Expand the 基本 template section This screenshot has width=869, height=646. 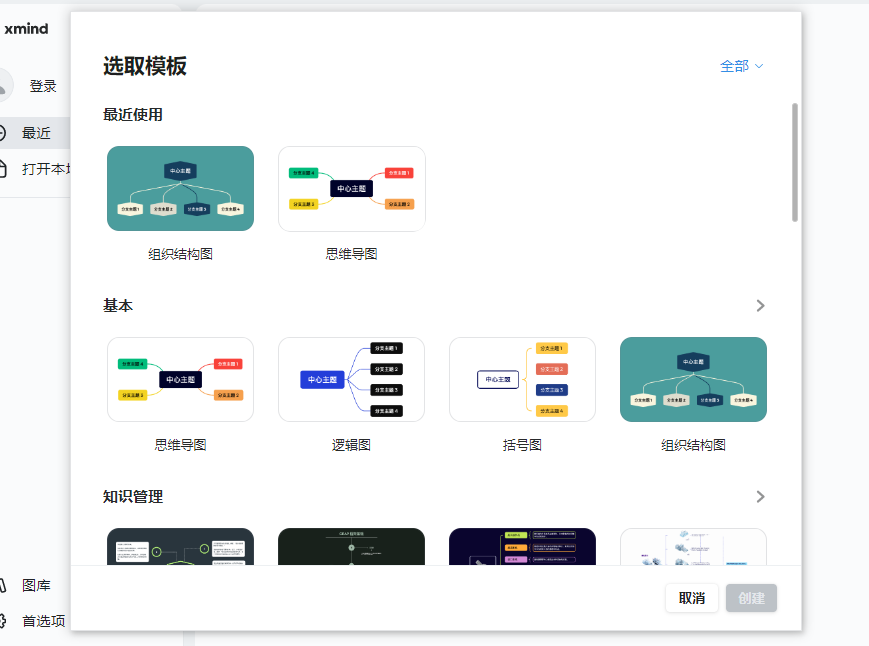[760, 306]
